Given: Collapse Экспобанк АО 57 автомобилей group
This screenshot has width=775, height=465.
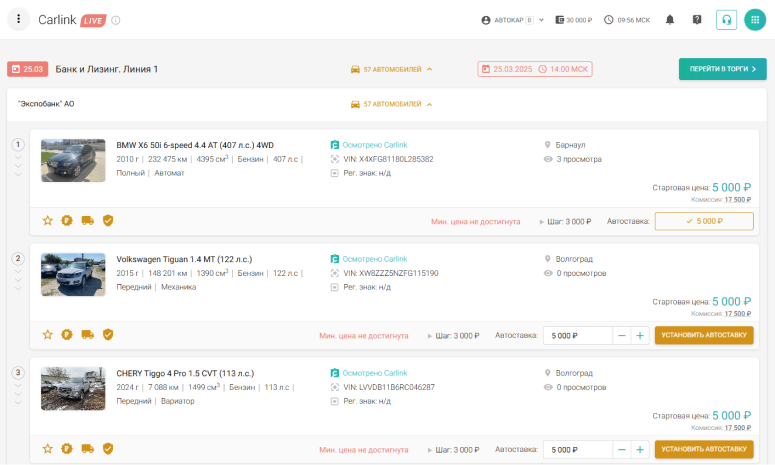Looking at the screenshot, I should (x=392, y=104).
